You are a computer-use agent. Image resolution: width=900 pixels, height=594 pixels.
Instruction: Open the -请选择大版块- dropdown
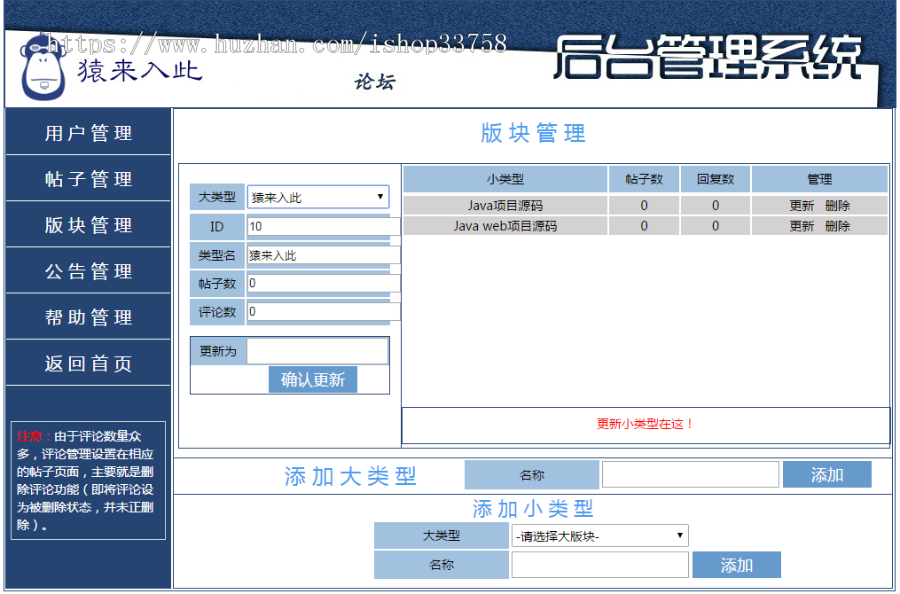coord(596,535)
